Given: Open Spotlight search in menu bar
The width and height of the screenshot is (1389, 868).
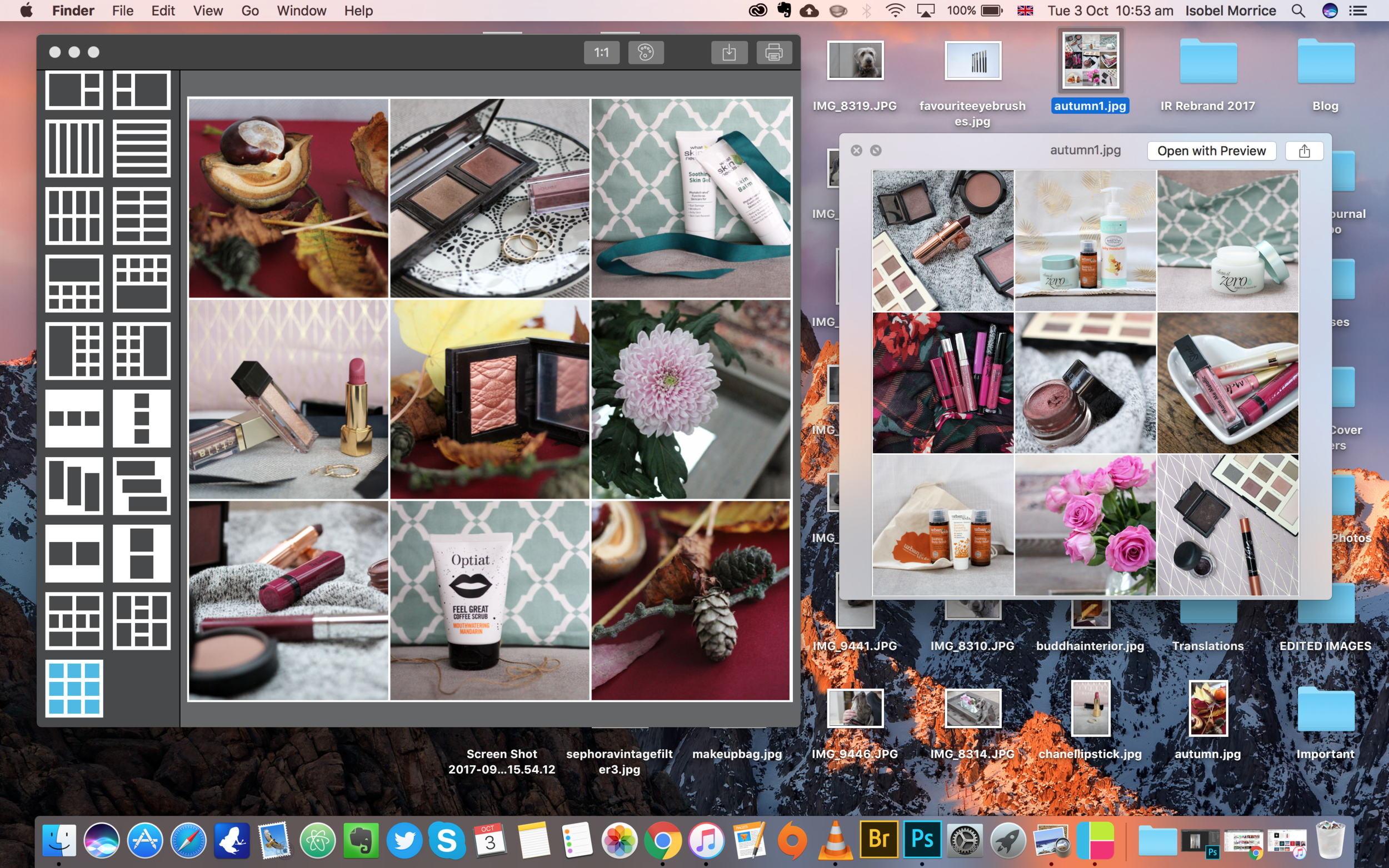Looking at the screenshot, I should (1298, 11).
